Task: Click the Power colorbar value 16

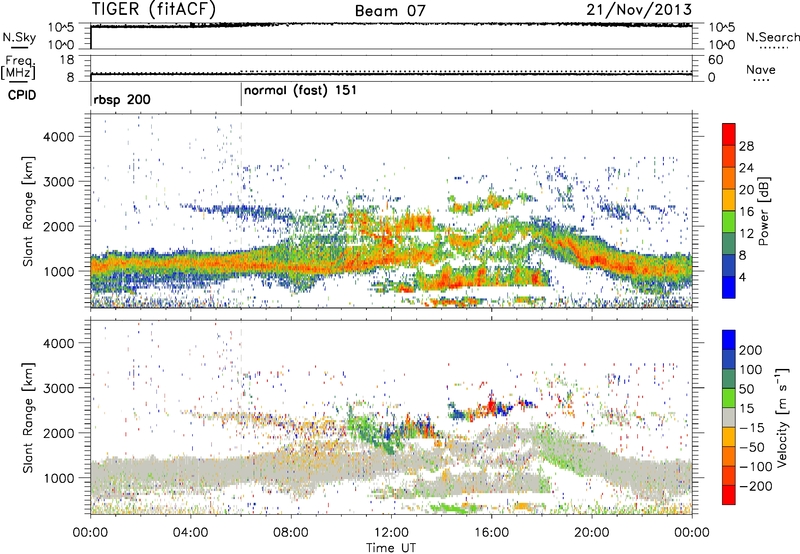Action: click(746, 212)
